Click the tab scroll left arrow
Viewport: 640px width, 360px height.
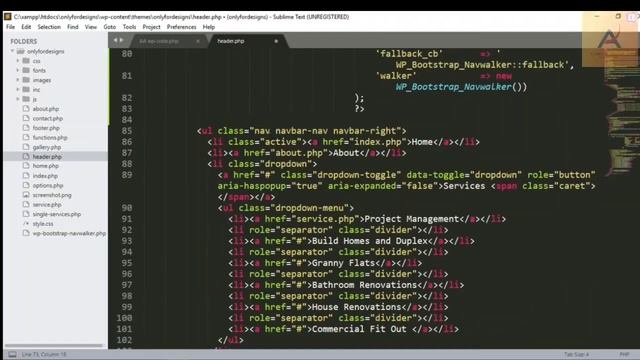click(x=116, y=40)
